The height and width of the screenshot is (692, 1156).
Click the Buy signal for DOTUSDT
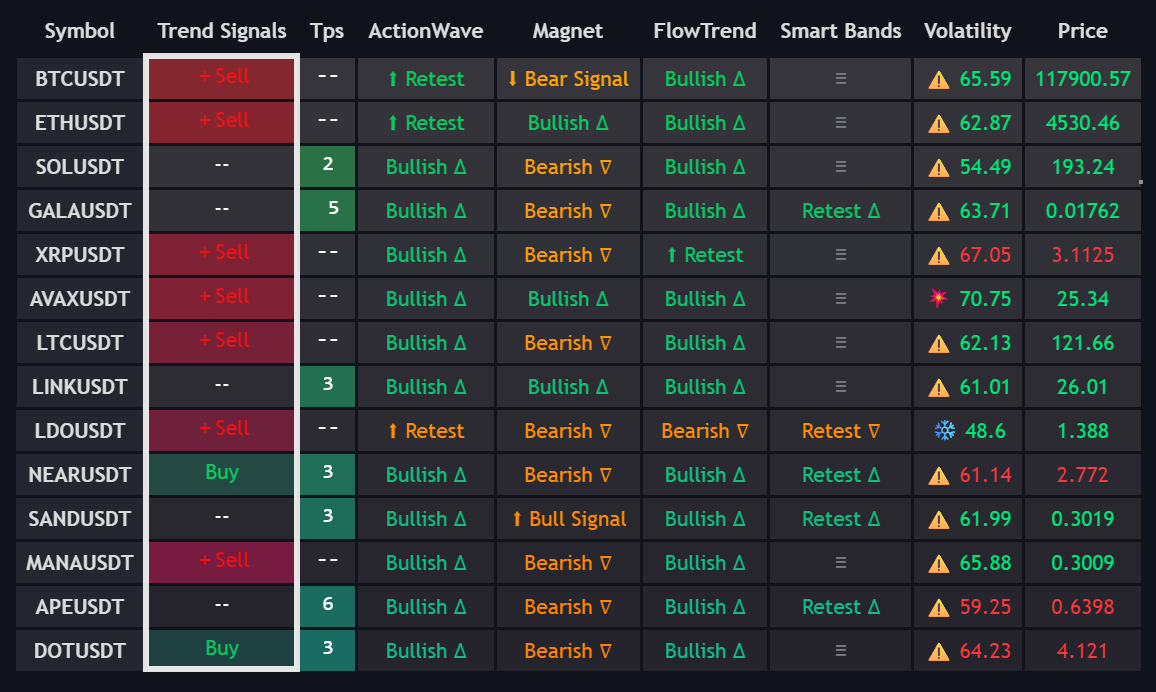222,648
